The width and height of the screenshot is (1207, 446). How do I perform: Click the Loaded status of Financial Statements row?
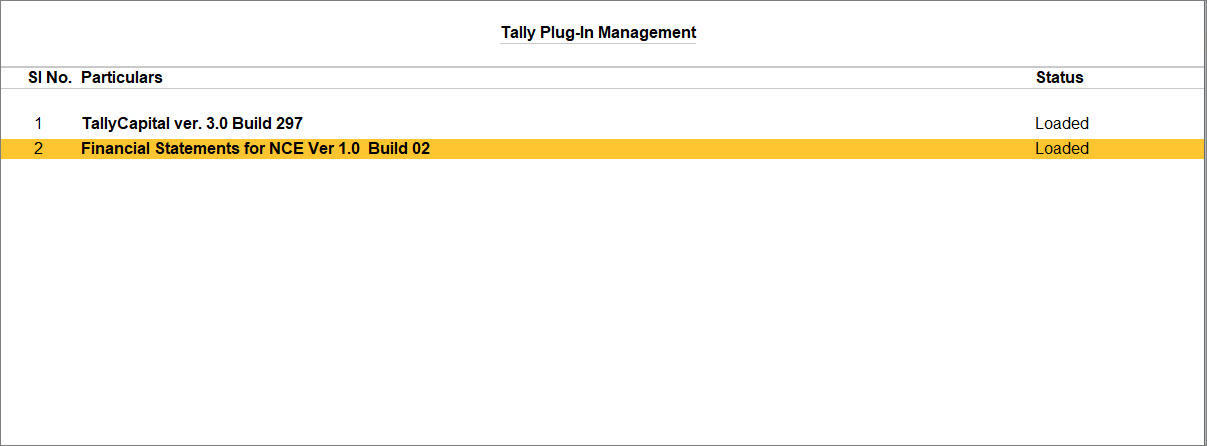pos(1062,149)
